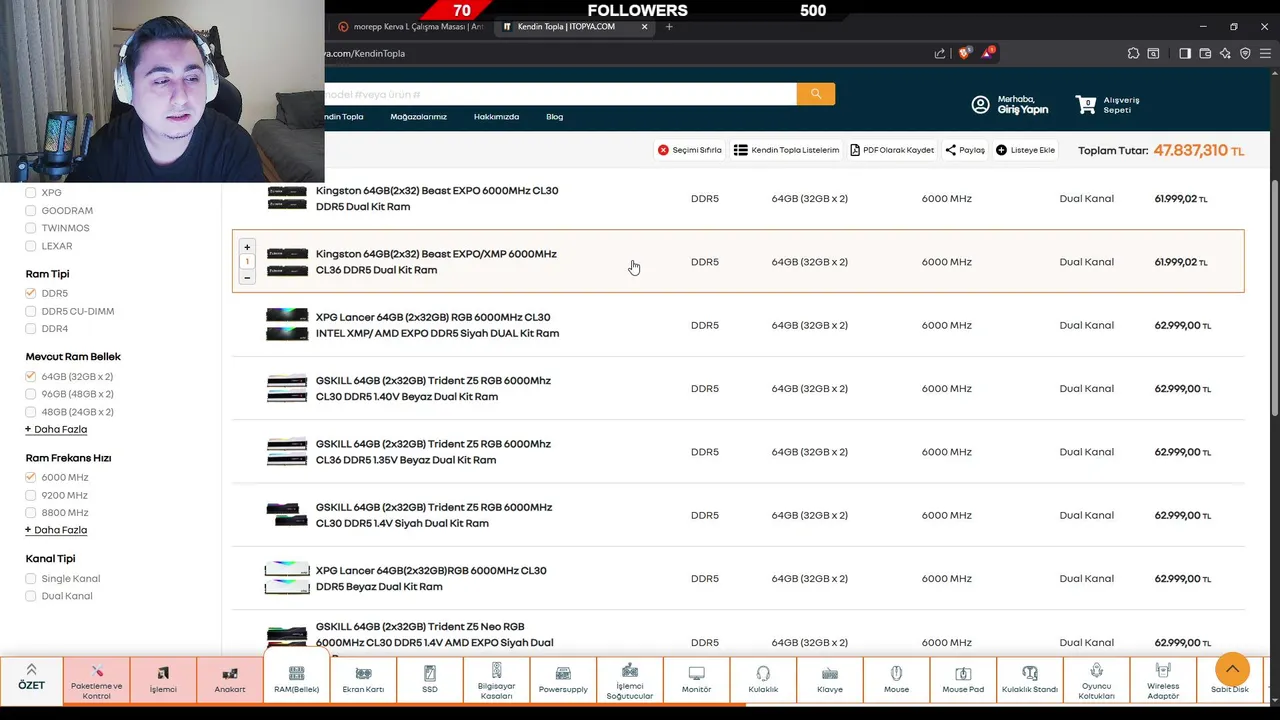
Task: Open İşlemci Soğutucular category
Action: (630, 680)
